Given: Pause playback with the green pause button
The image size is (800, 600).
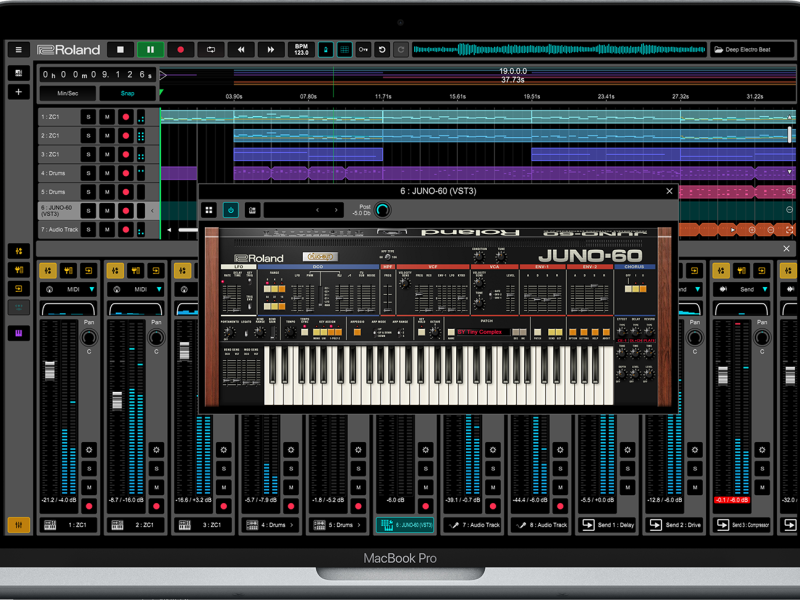Looking at the screenshot, I should pyautogui.click(x=151, y=49).
